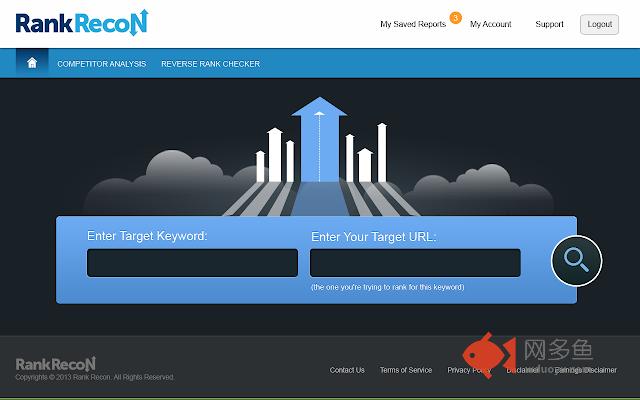Click the home icon in navigation bar

32,63
